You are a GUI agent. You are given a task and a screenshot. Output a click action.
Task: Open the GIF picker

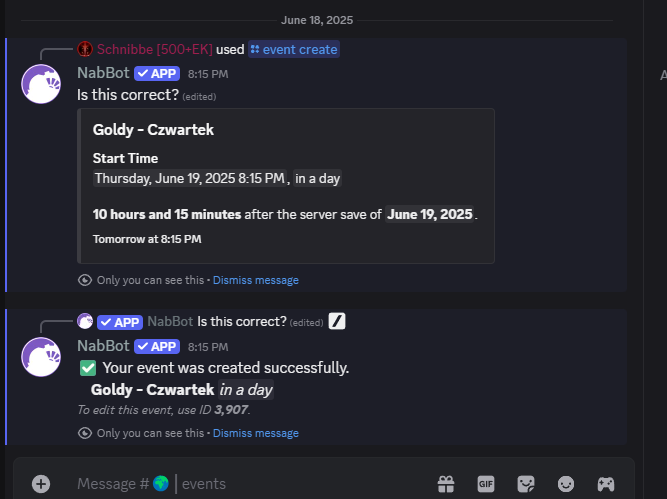(486, 484)
